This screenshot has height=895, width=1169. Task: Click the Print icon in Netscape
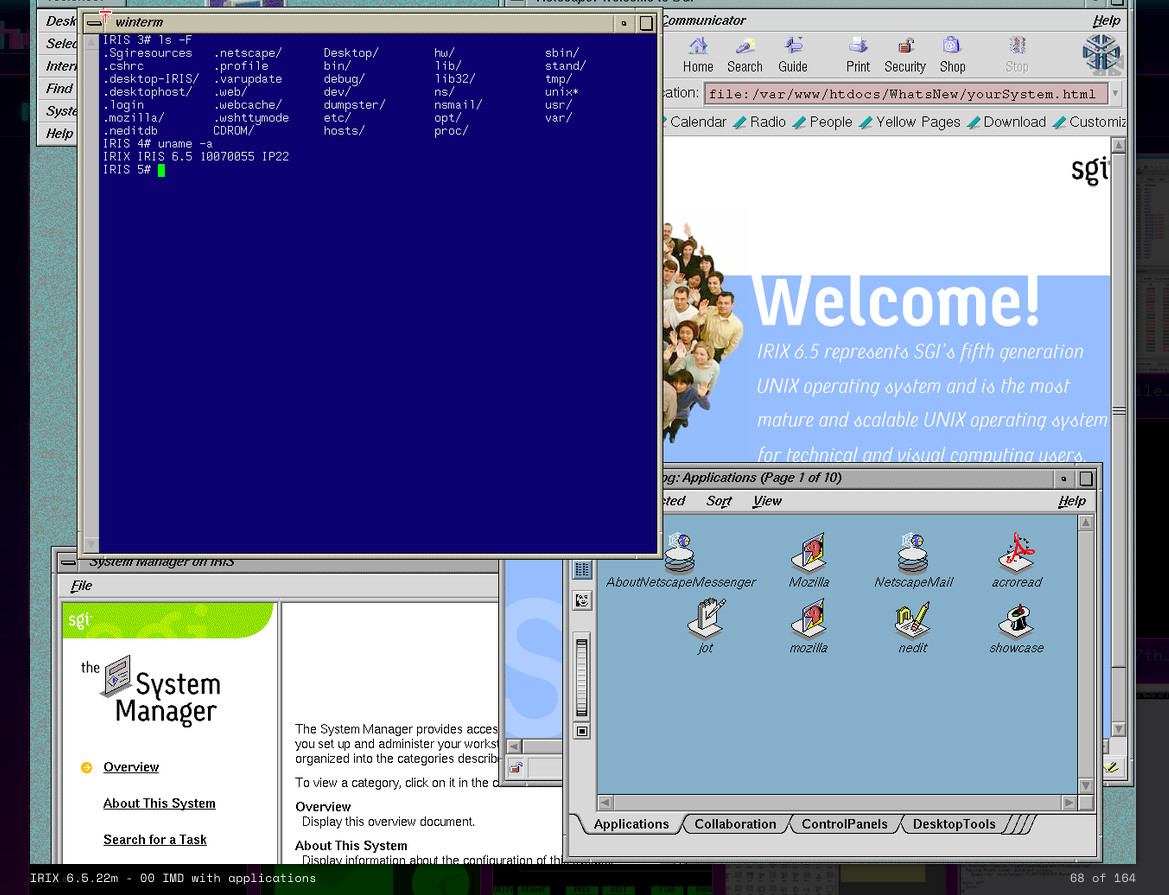857,55
